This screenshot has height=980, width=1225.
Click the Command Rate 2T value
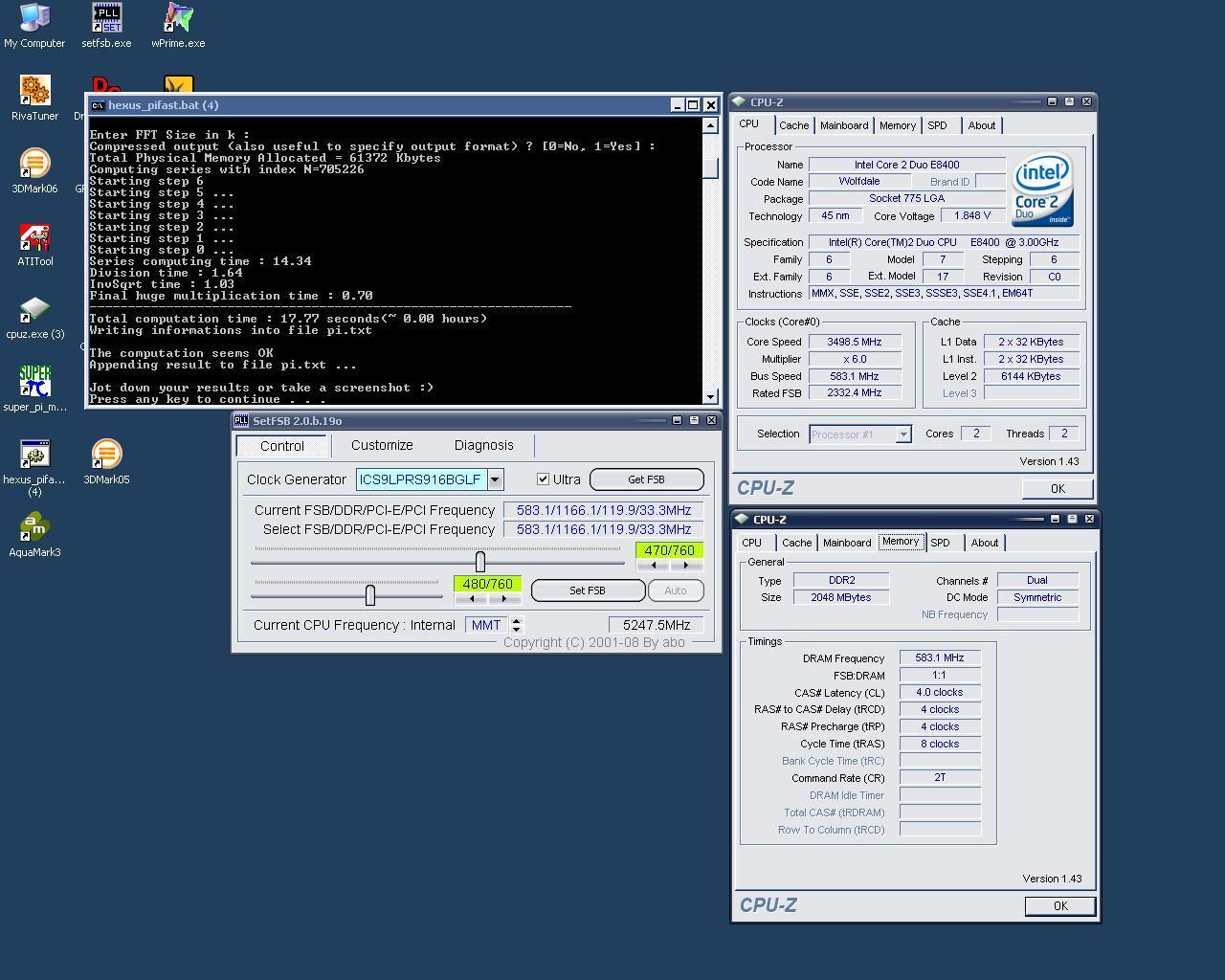[x=940, y=778]
